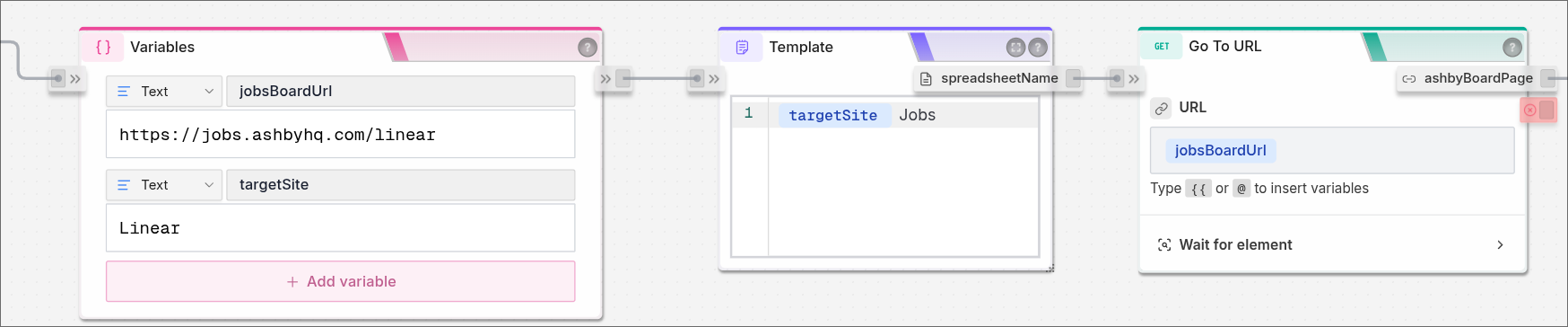Screen dimensions: 1568x327
Task: Open help for the Go To URL node
Action: click(x=1512, y=47)
